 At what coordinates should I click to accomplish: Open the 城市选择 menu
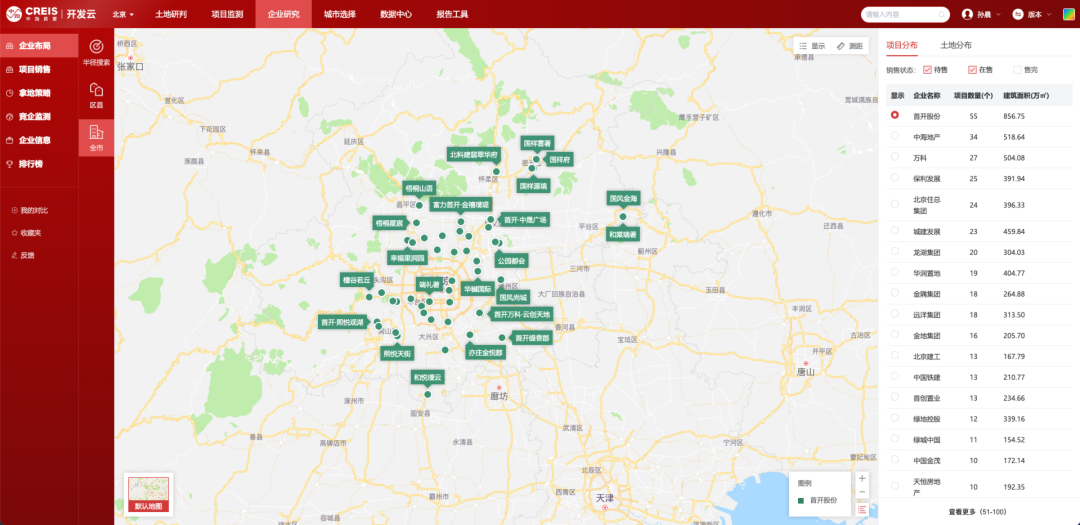[340, 14]
